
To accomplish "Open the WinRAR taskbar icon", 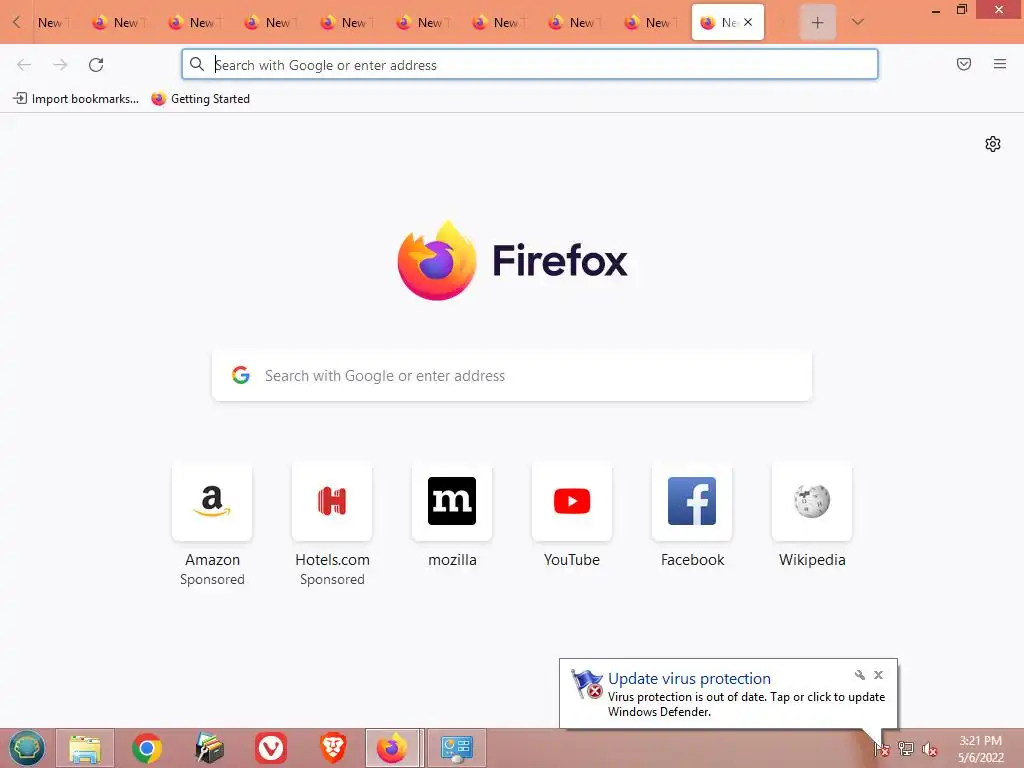I will click(x=209, y=748).
